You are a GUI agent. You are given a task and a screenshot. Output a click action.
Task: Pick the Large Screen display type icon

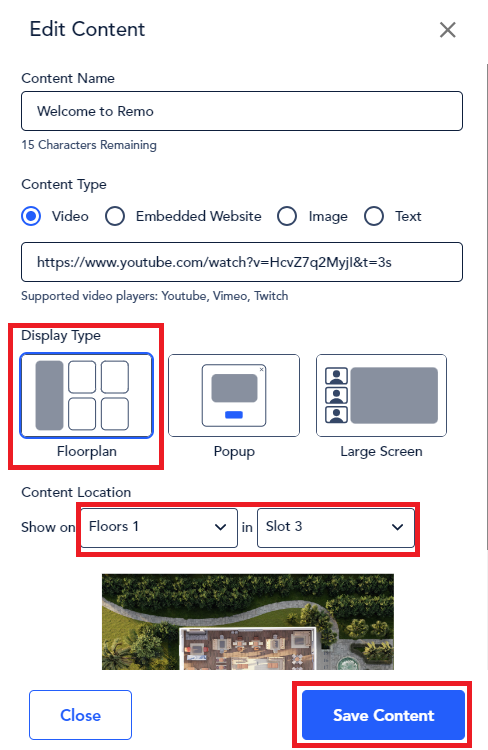pos(381,396)
